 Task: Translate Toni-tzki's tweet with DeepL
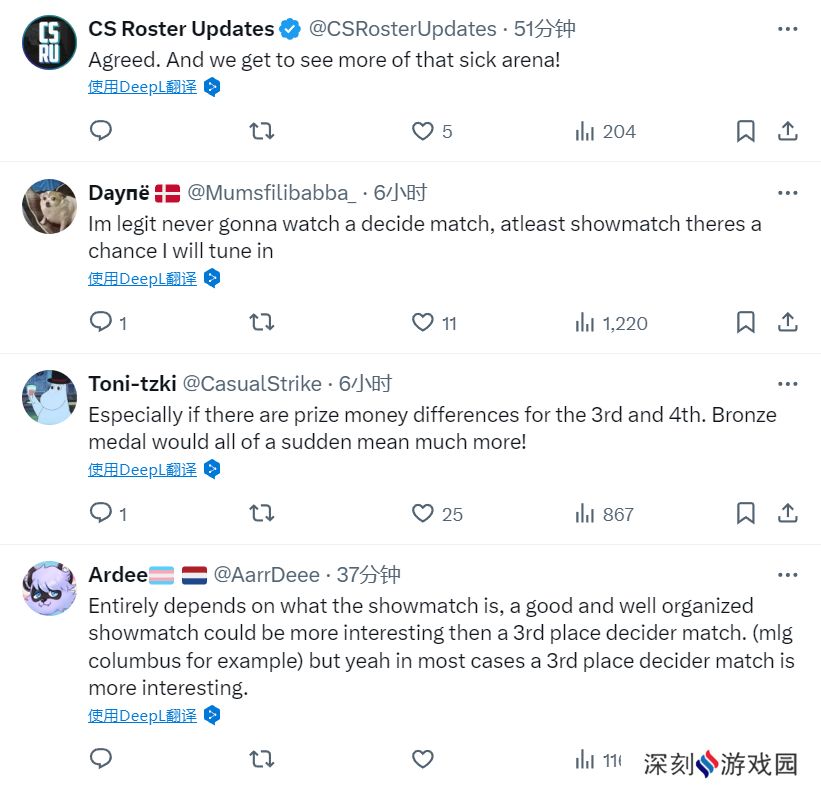click(142, 470)
